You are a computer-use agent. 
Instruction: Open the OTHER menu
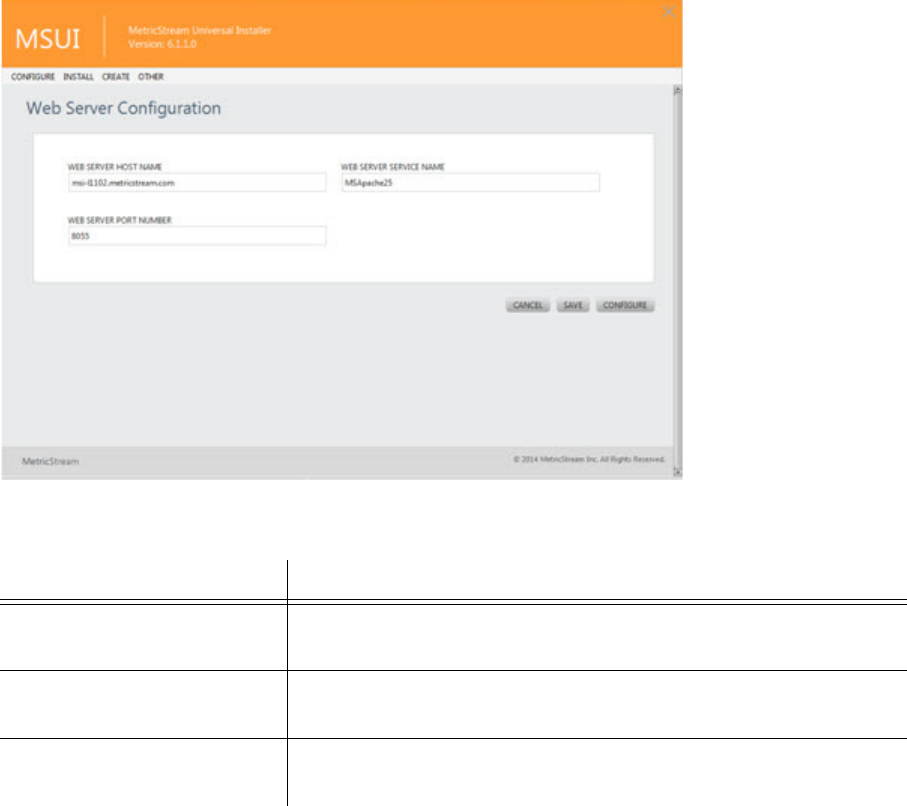pyautogui.click(x=150, y=77)
